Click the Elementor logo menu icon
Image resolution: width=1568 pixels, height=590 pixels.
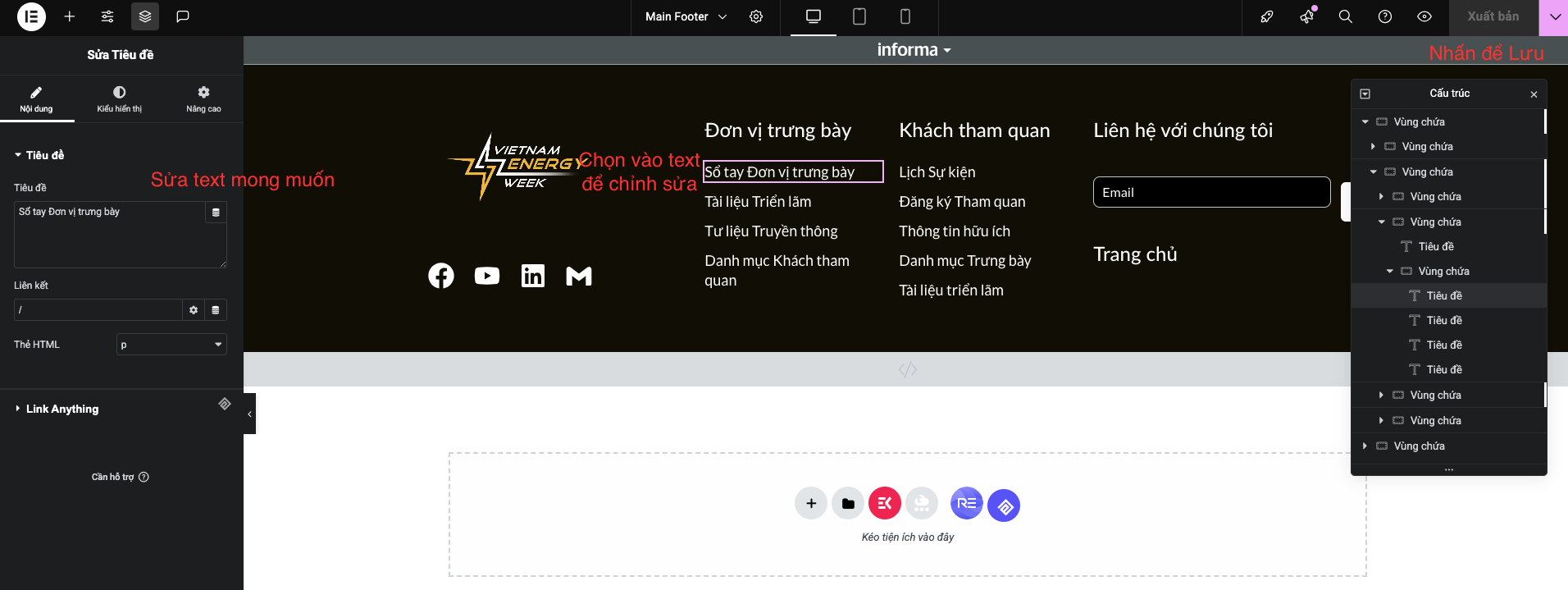point(31,16)
